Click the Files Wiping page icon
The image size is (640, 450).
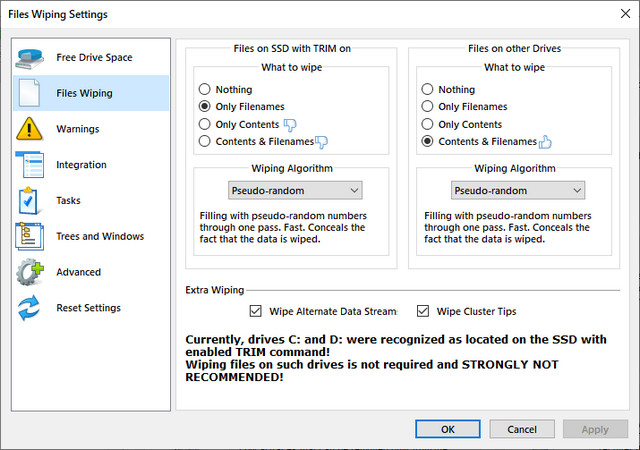[x=30, y=93]
